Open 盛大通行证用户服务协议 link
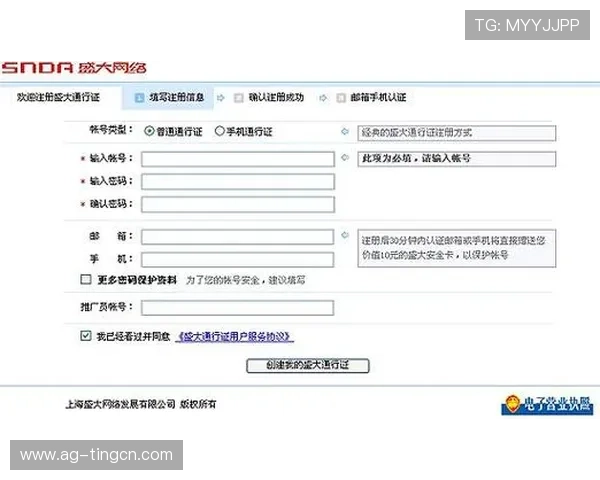600x480 pixels. (x=235, y=336)
